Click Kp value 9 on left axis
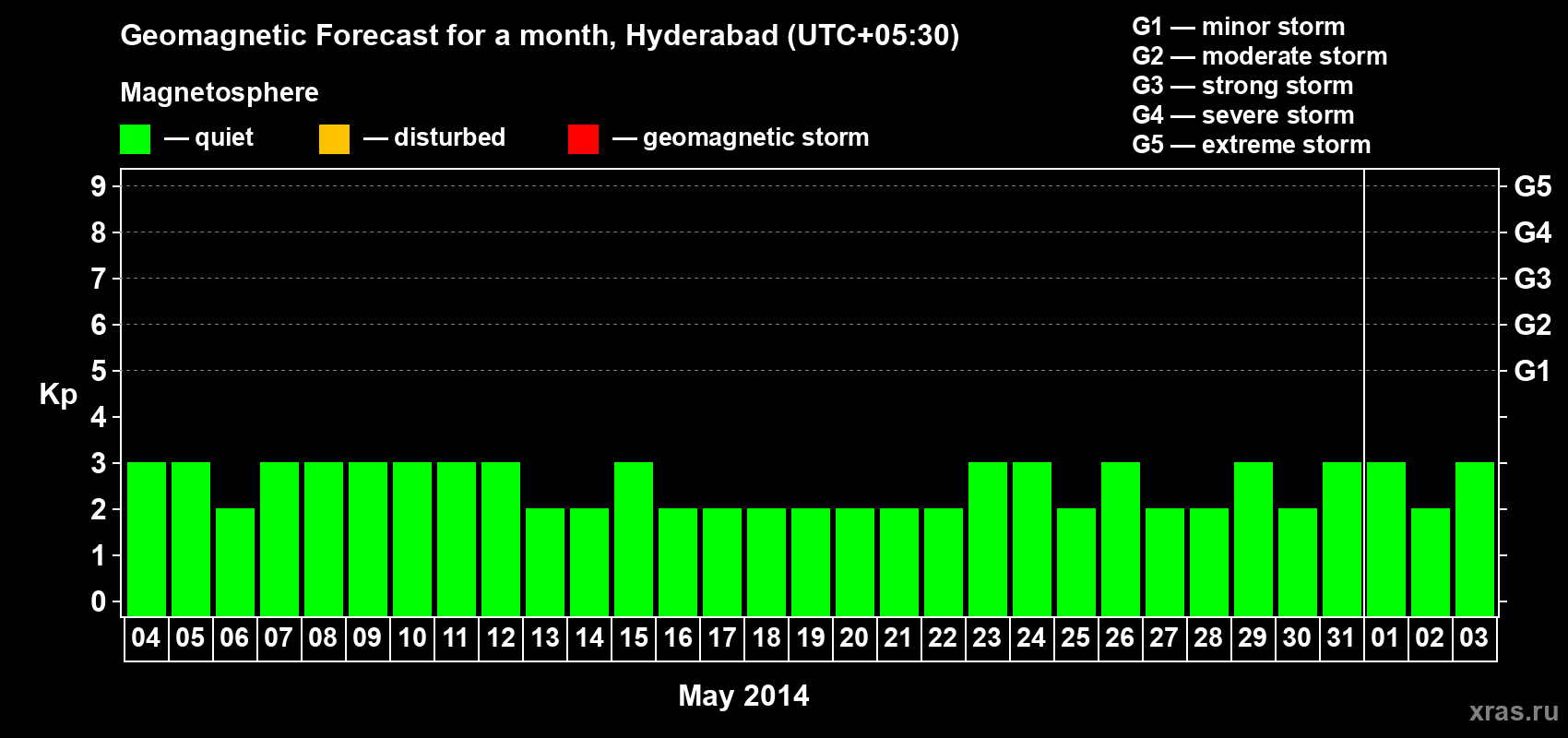 (99, 186)
